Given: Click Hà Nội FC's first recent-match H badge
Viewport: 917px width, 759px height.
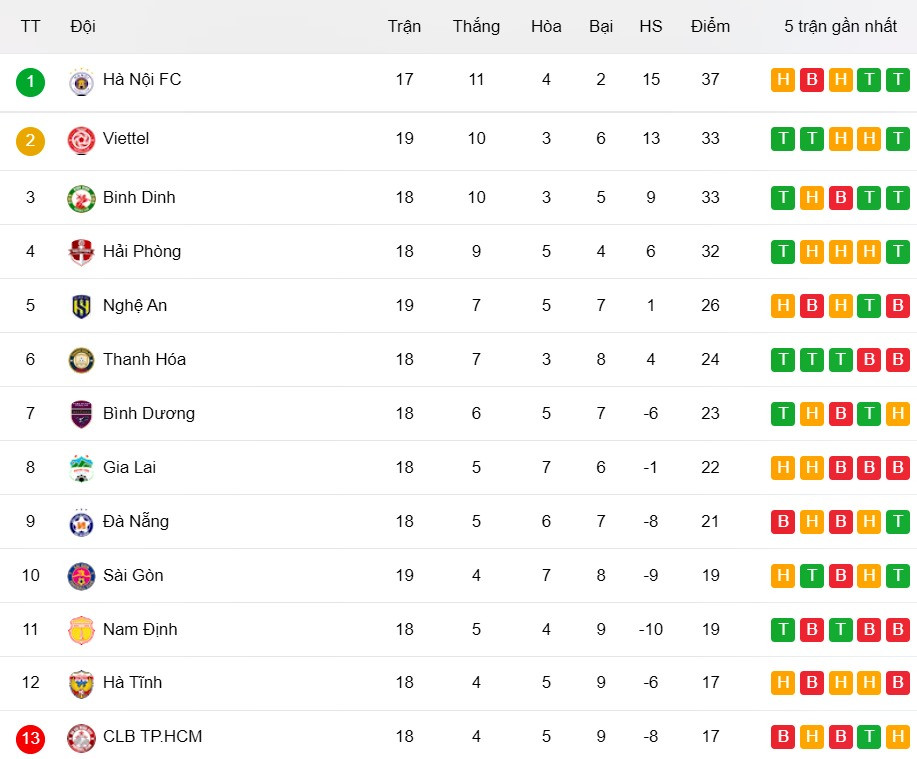Looking at the screenshot, I should click(x=783, y=80).
